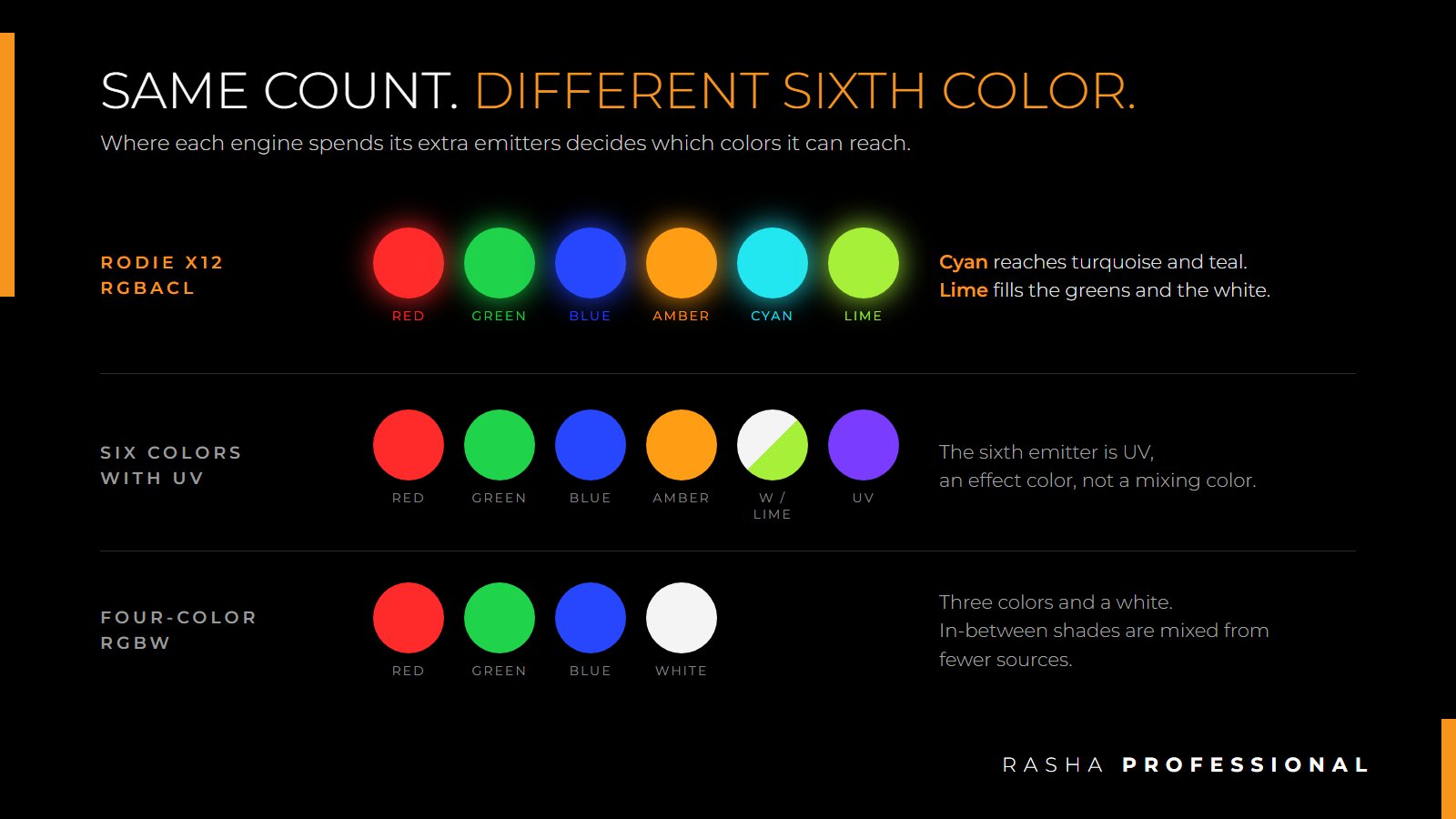Screen dimensions: 1456x819
Task: Click the white "SAME COUNT." title text
Action: 279,91
